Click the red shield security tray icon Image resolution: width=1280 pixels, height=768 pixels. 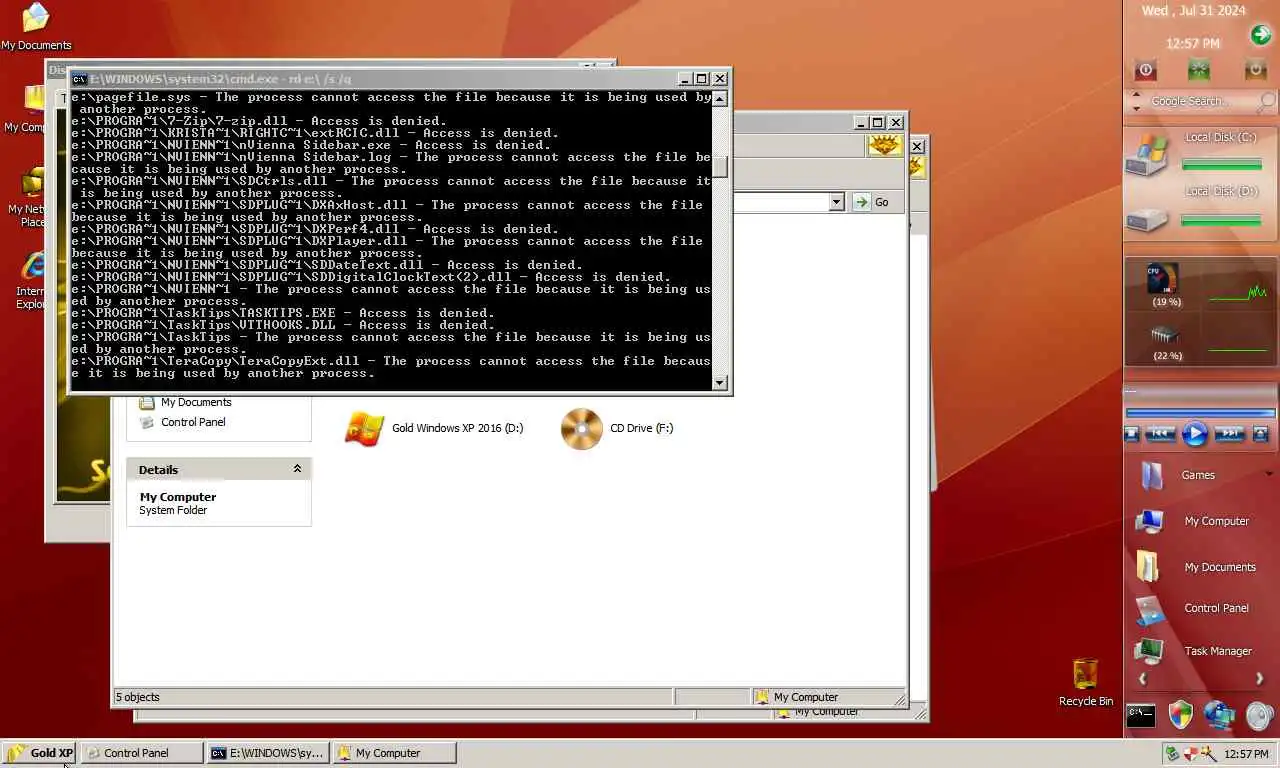(1190, 754)
